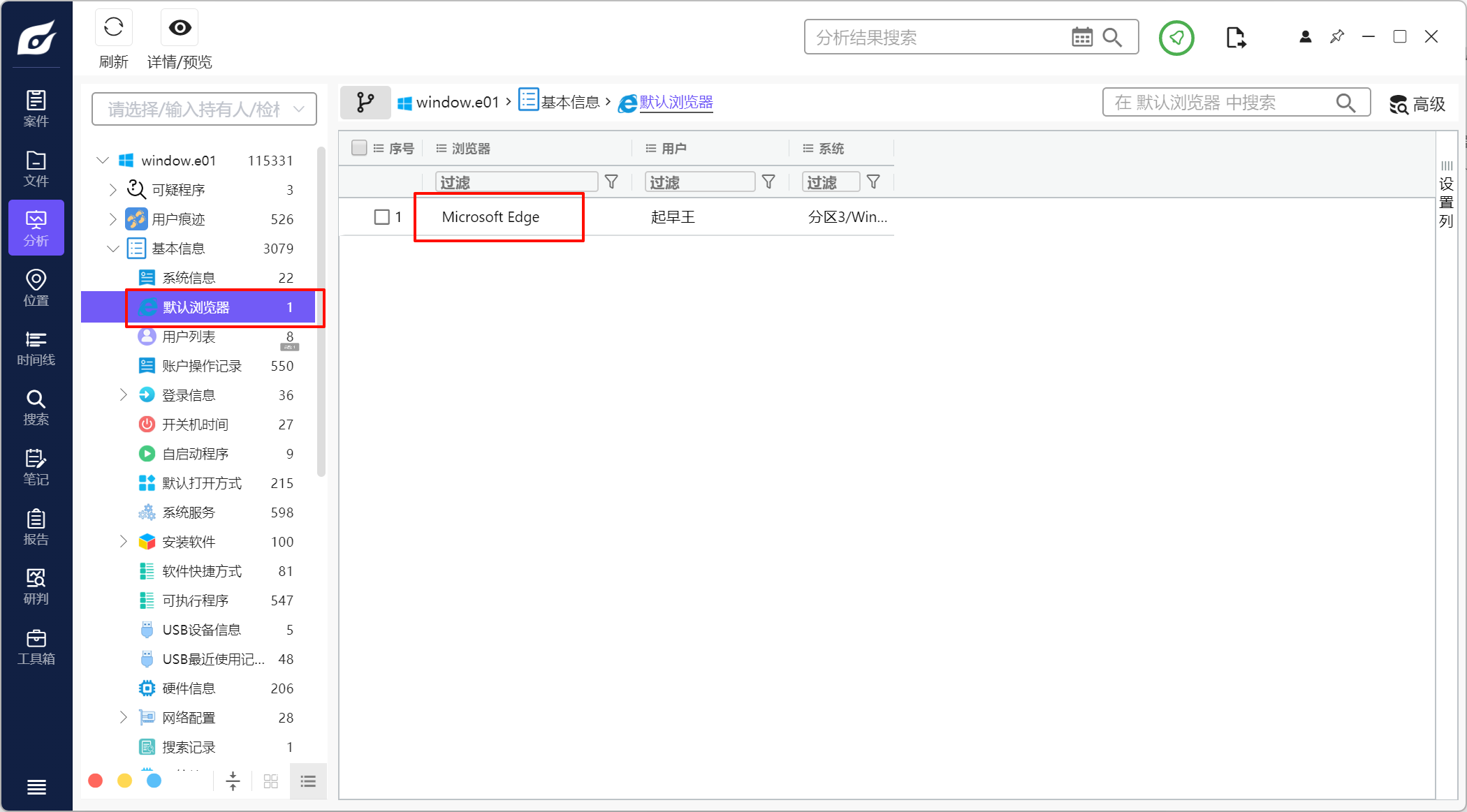Click the tree panel vertical scrollbar
The height and width of the screenshot is (812, 1467).
pos(321,311)
